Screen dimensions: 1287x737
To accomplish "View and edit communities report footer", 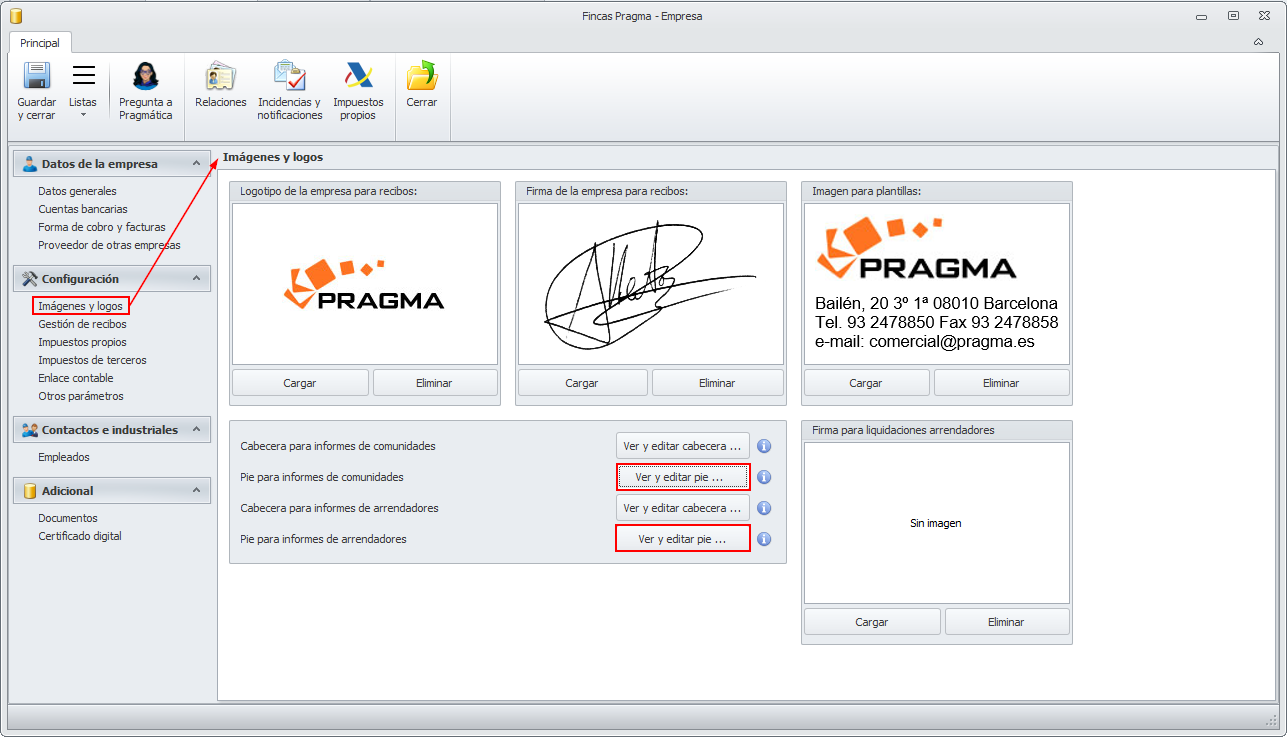I will tap(683, 477).
